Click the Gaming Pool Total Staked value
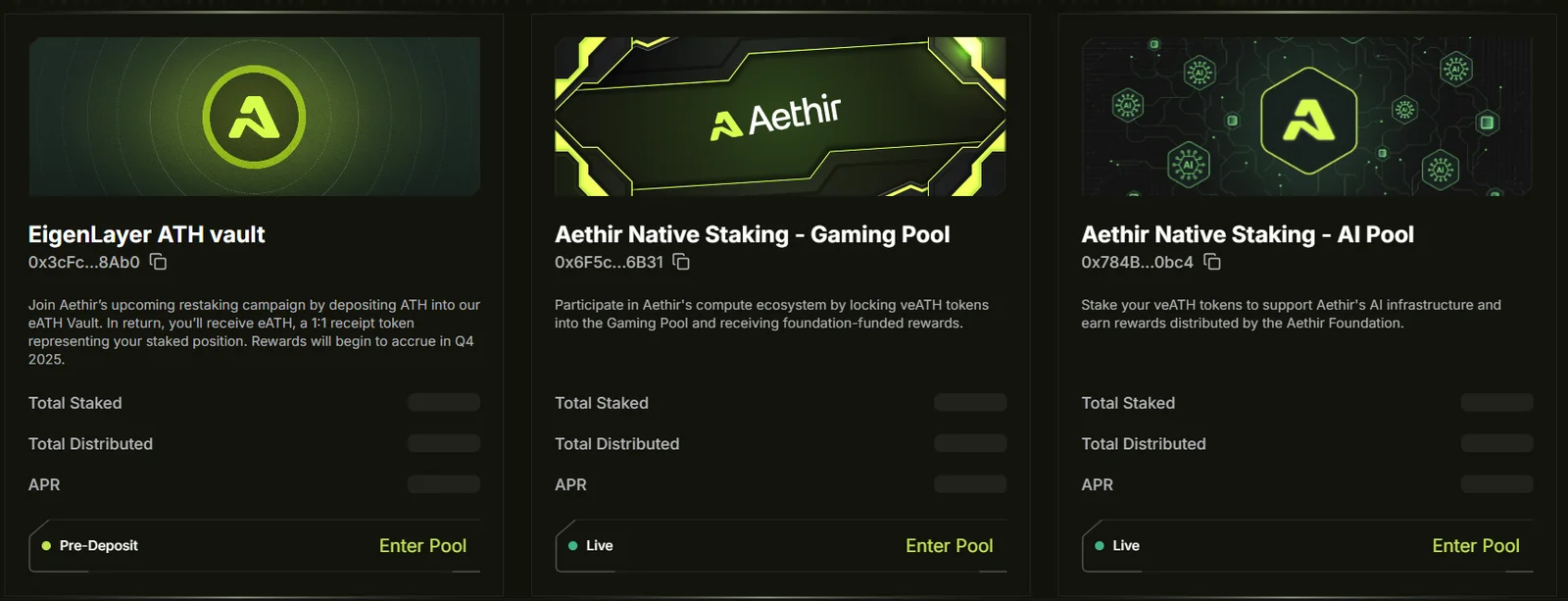Image resolution: width=1568 pixels, height=601 pixels. [x=970, y=402]
